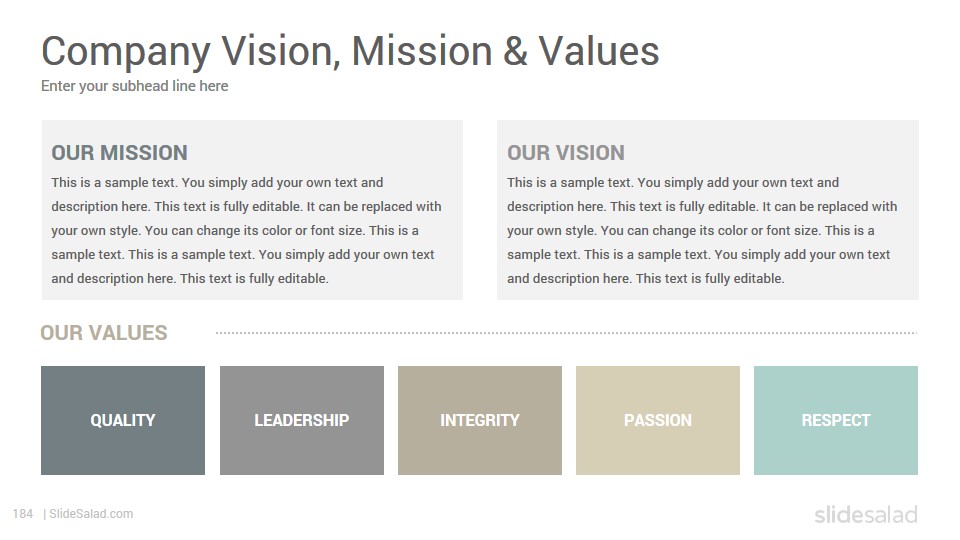Click the OUR MISSION sample paragraph text
This screenshot has height=540, width=960.
[246, 230]
